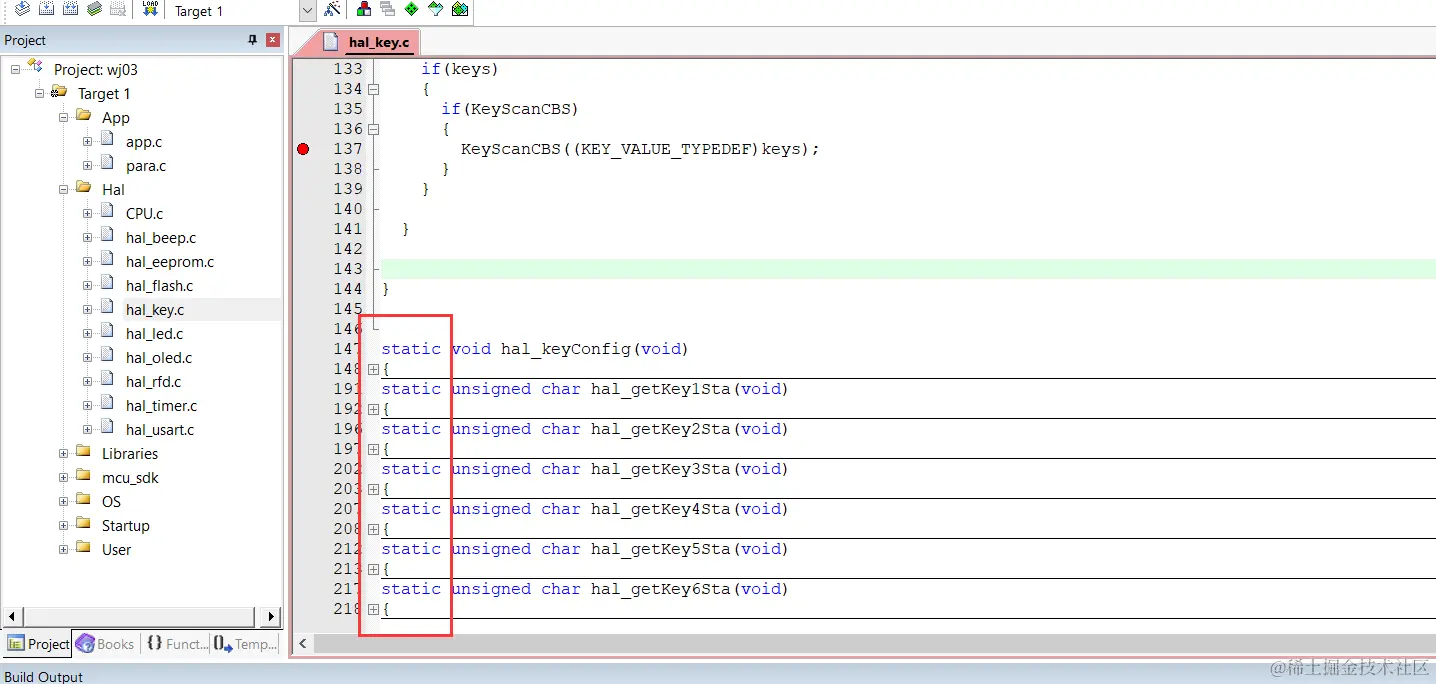This screenshot has width=1436, height=684.
Task: Click project panel scrollbar left arrow
Action: click(13, 616)
